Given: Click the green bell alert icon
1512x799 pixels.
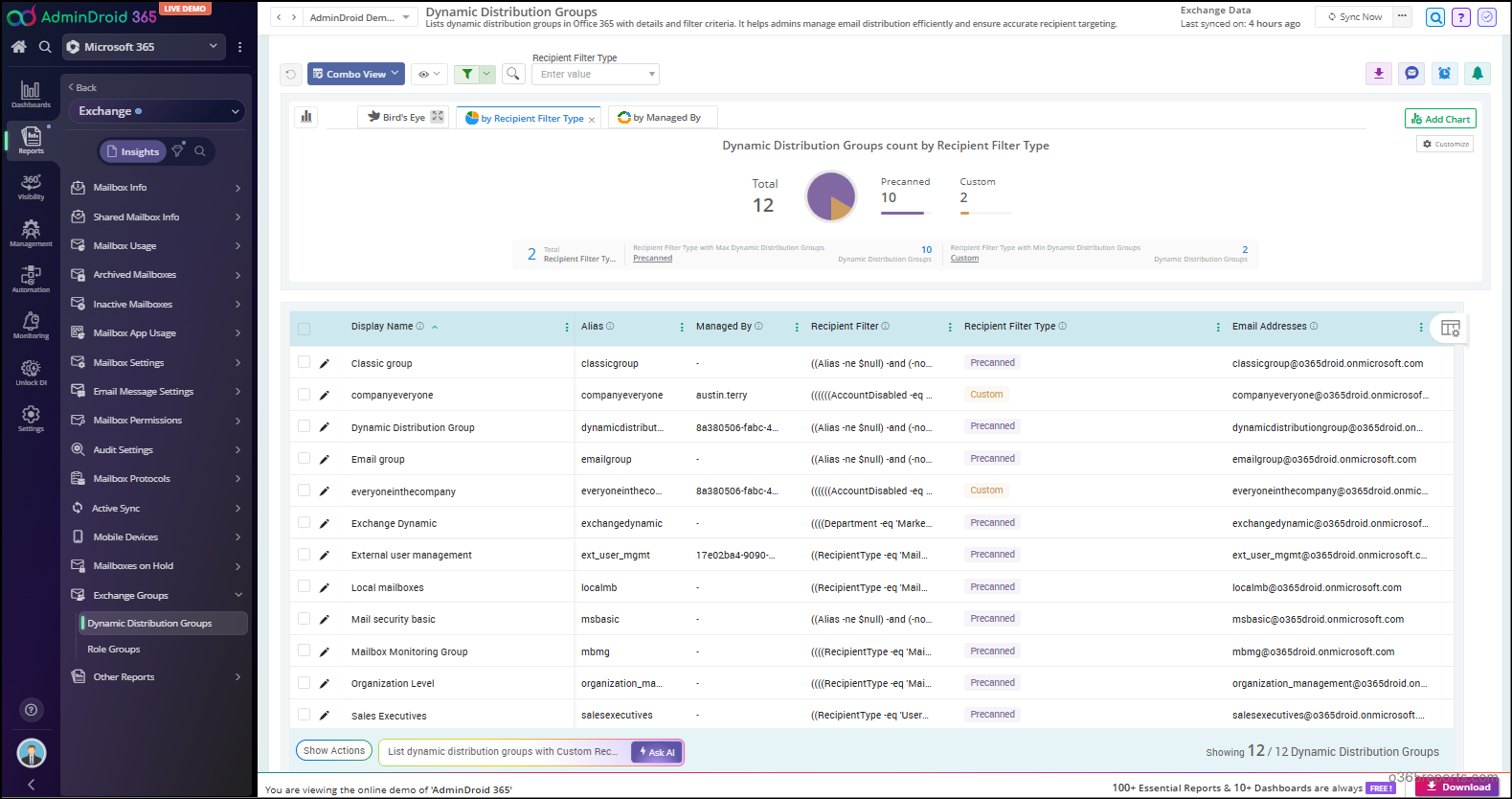Looking at the screenshot, I should tap(1478, 73).
